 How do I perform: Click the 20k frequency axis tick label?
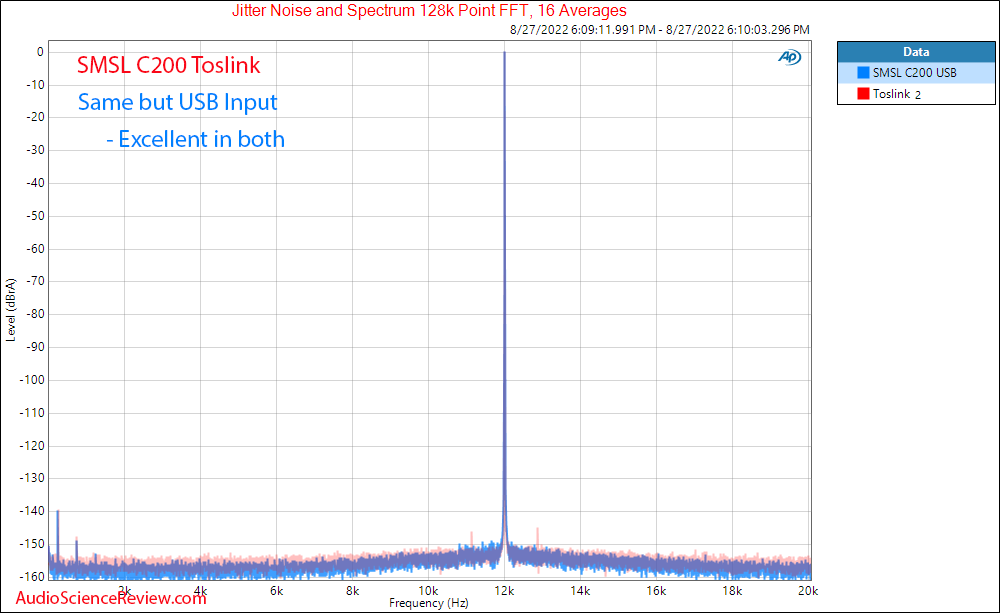pos(807,591)
